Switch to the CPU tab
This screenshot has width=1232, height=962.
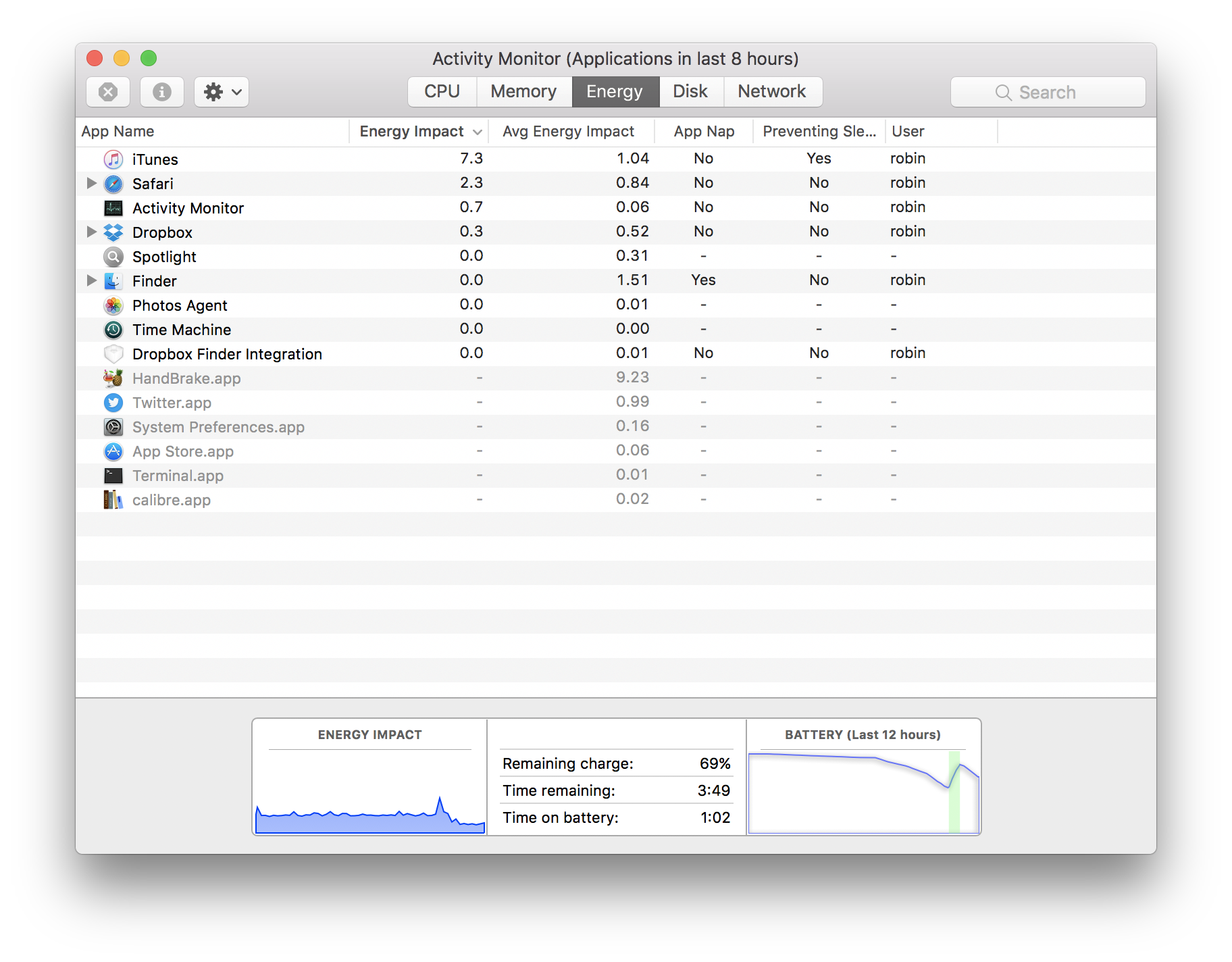[x=442, y=92]
